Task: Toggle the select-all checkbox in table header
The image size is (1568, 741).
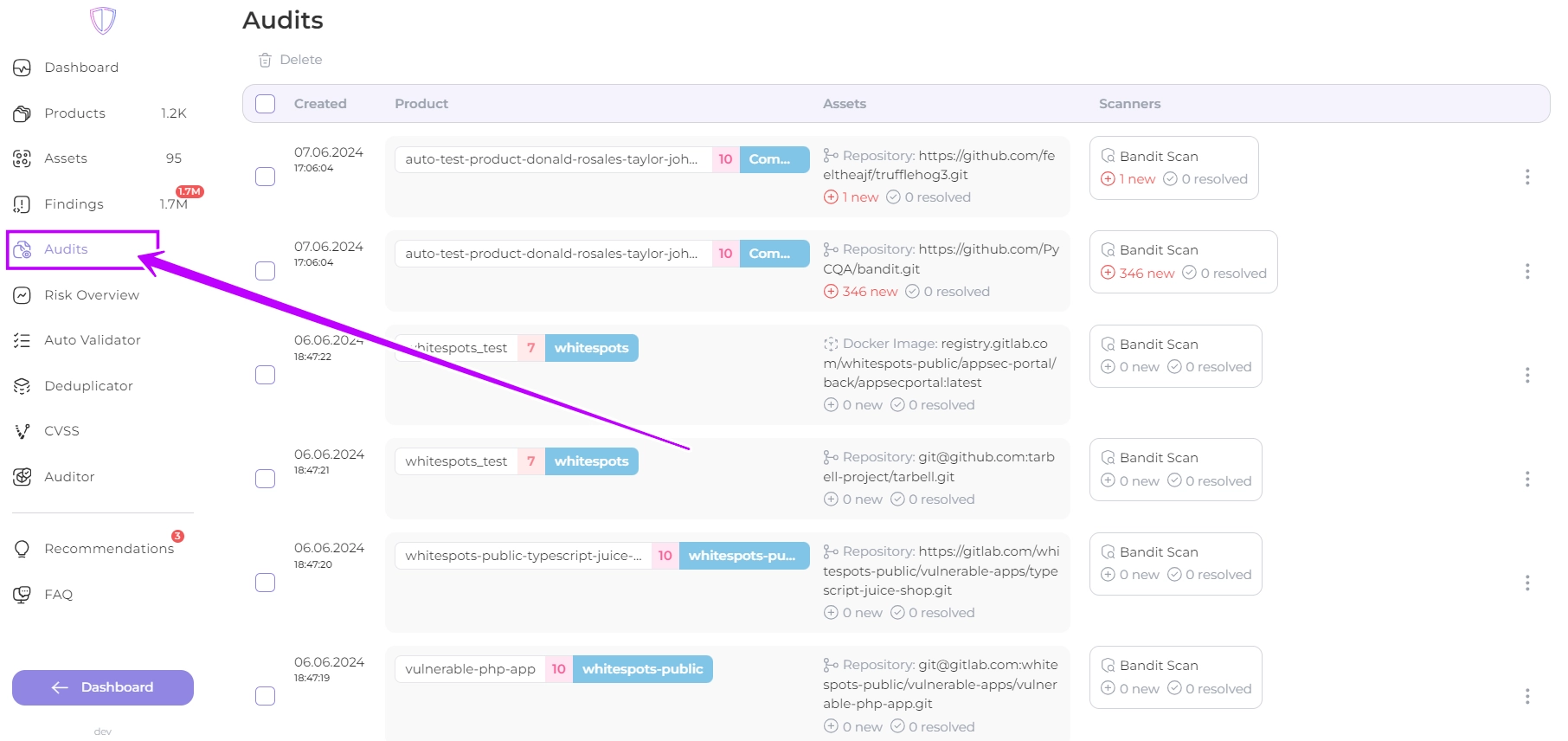Action: coord(266,104)
